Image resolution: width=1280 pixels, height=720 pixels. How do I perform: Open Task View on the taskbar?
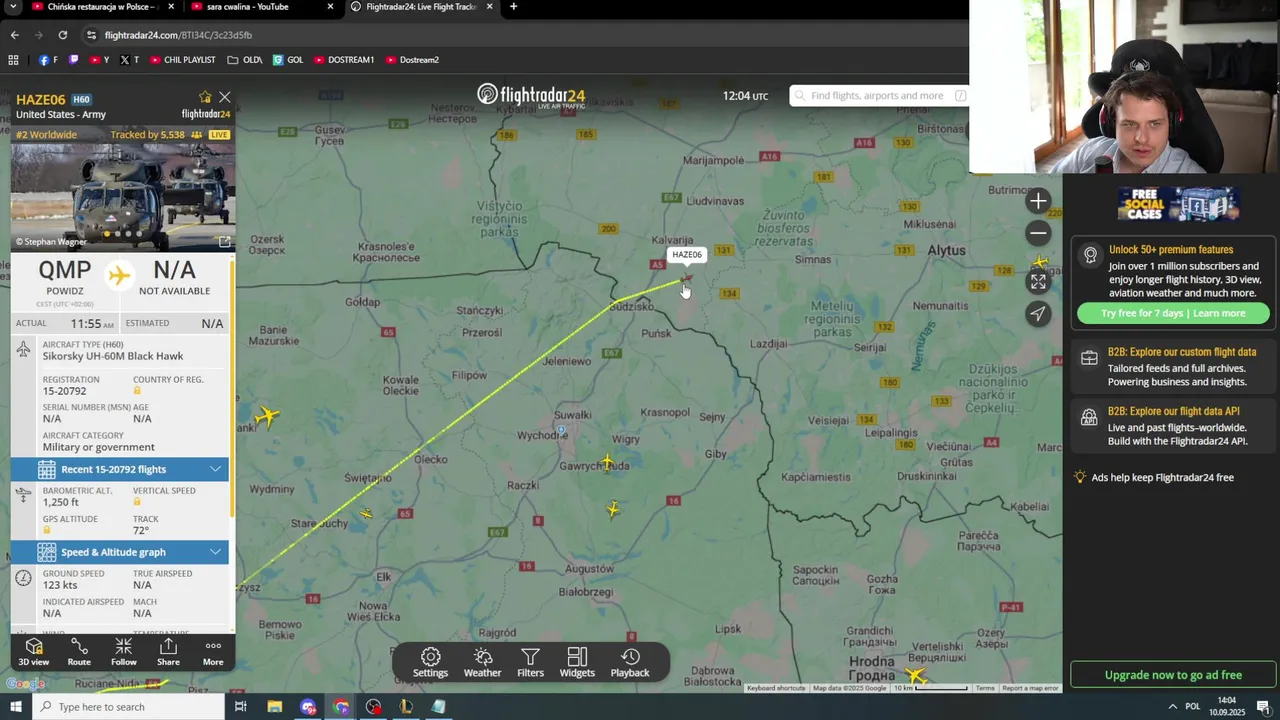(241, 707)
